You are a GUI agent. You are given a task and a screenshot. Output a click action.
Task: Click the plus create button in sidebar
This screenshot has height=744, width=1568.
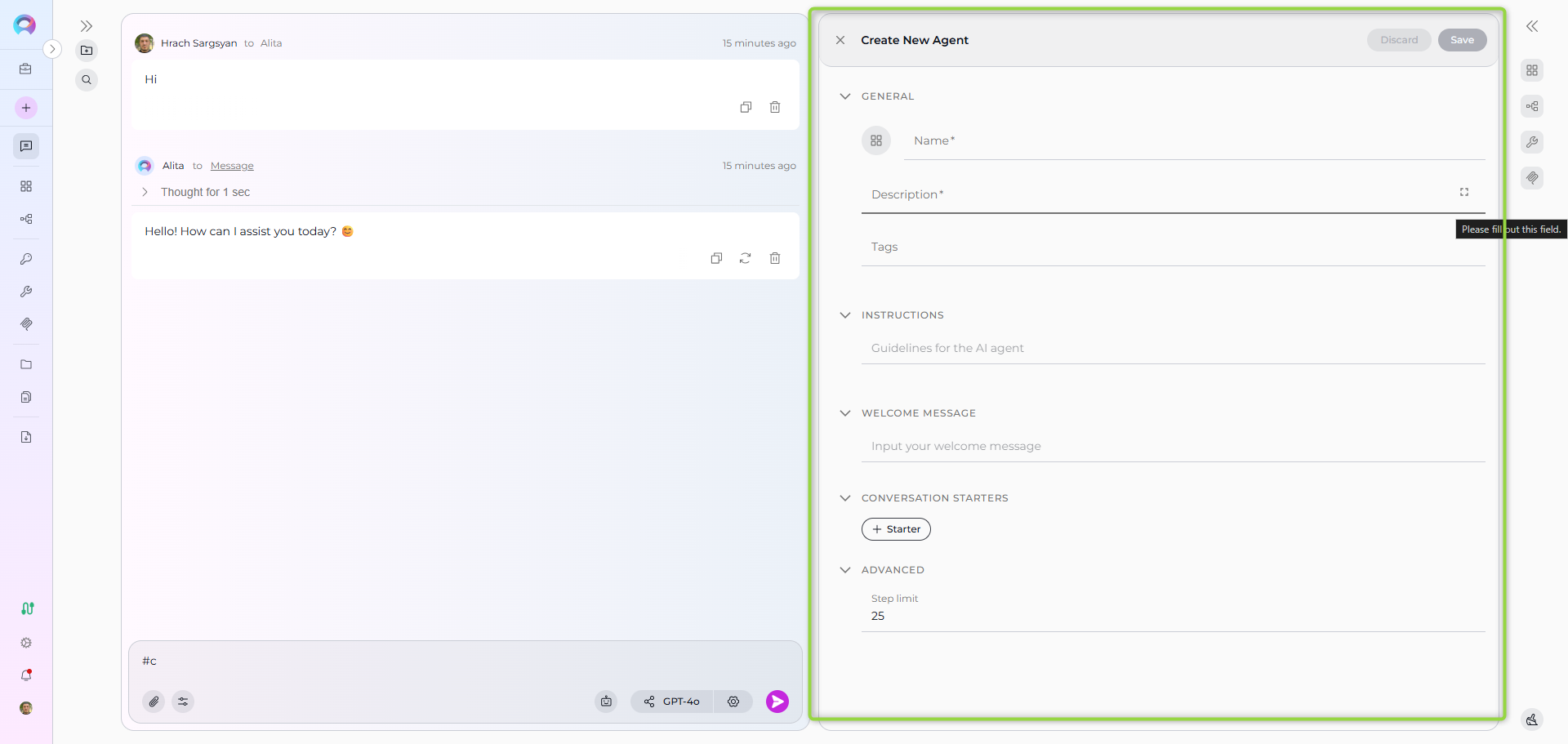click(26, 108)
